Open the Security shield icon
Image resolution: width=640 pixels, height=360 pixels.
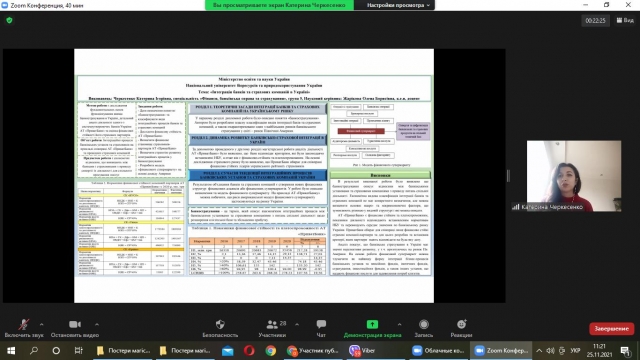click(220, 324)
